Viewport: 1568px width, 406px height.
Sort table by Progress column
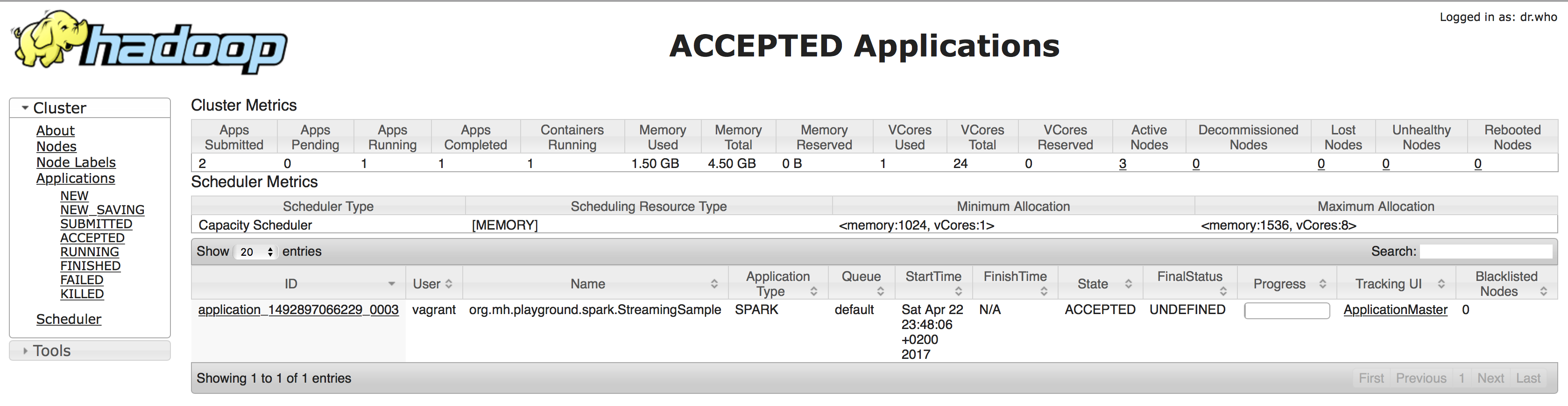point(1287,284)
